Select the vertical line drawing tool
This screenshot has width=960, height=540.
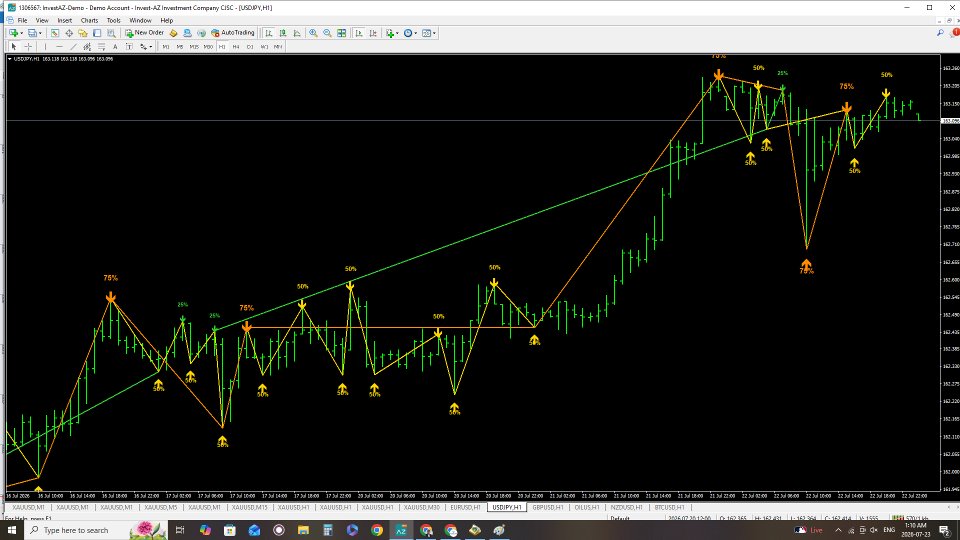[x=45, y=47]
